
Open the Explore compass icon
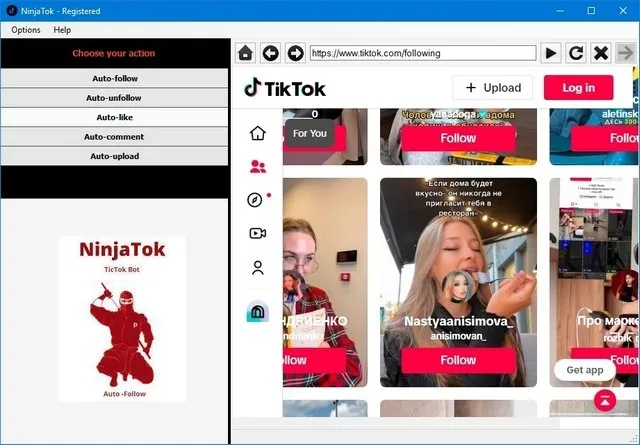[x=255, y=200]
